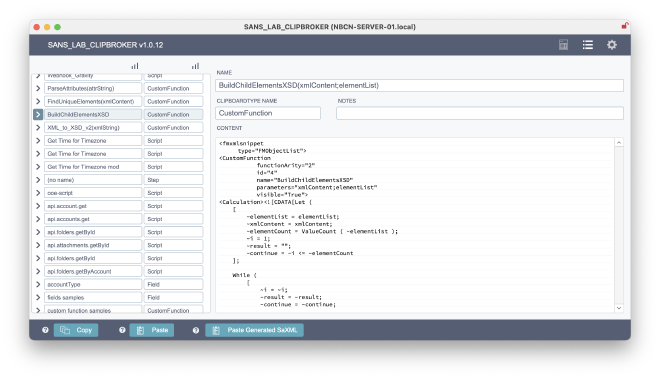Open the list view icon in header
Viewport: 660px width, 379px height.
(588, 45)
